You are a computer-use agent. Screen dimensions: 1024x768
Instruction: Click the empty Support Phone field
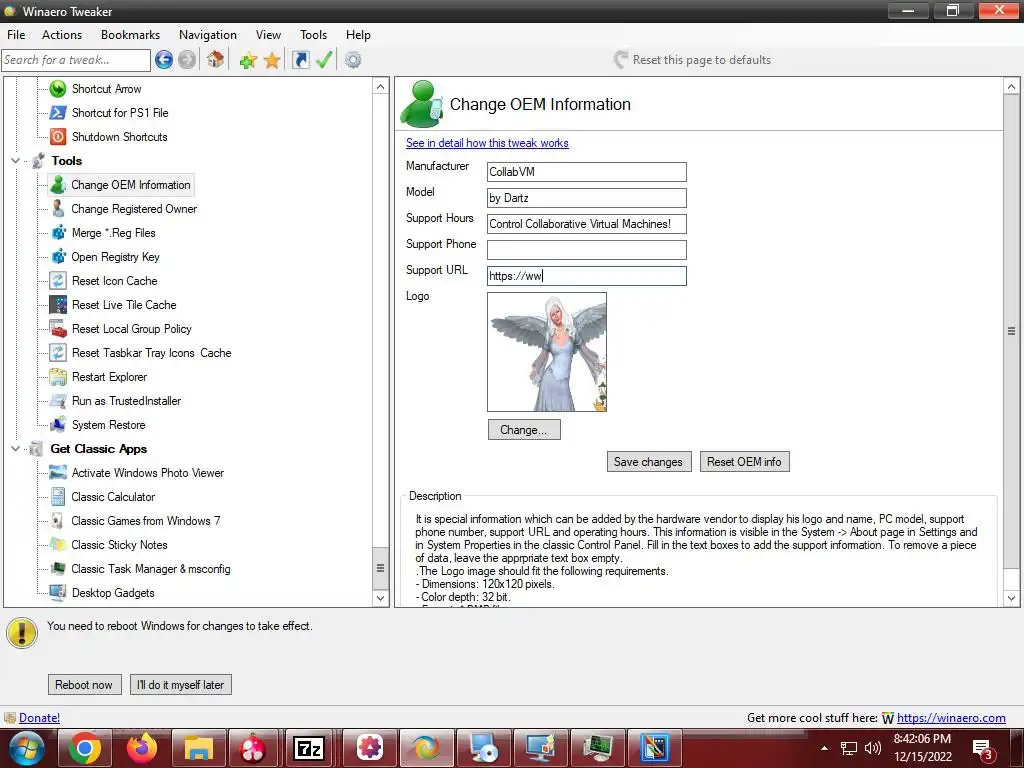586,250
